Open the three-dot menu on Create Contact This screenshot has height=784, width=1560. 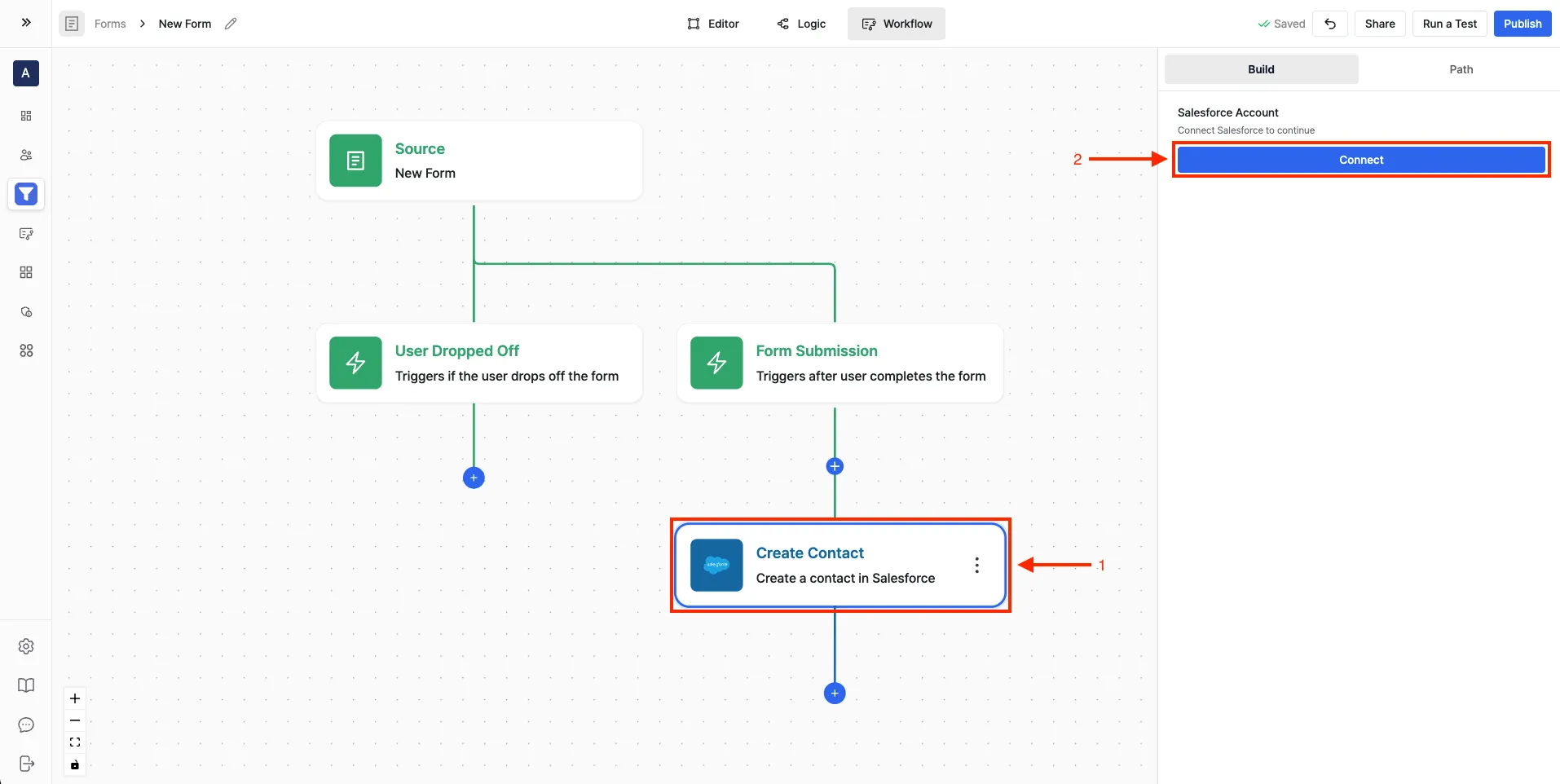coord(976,565)
